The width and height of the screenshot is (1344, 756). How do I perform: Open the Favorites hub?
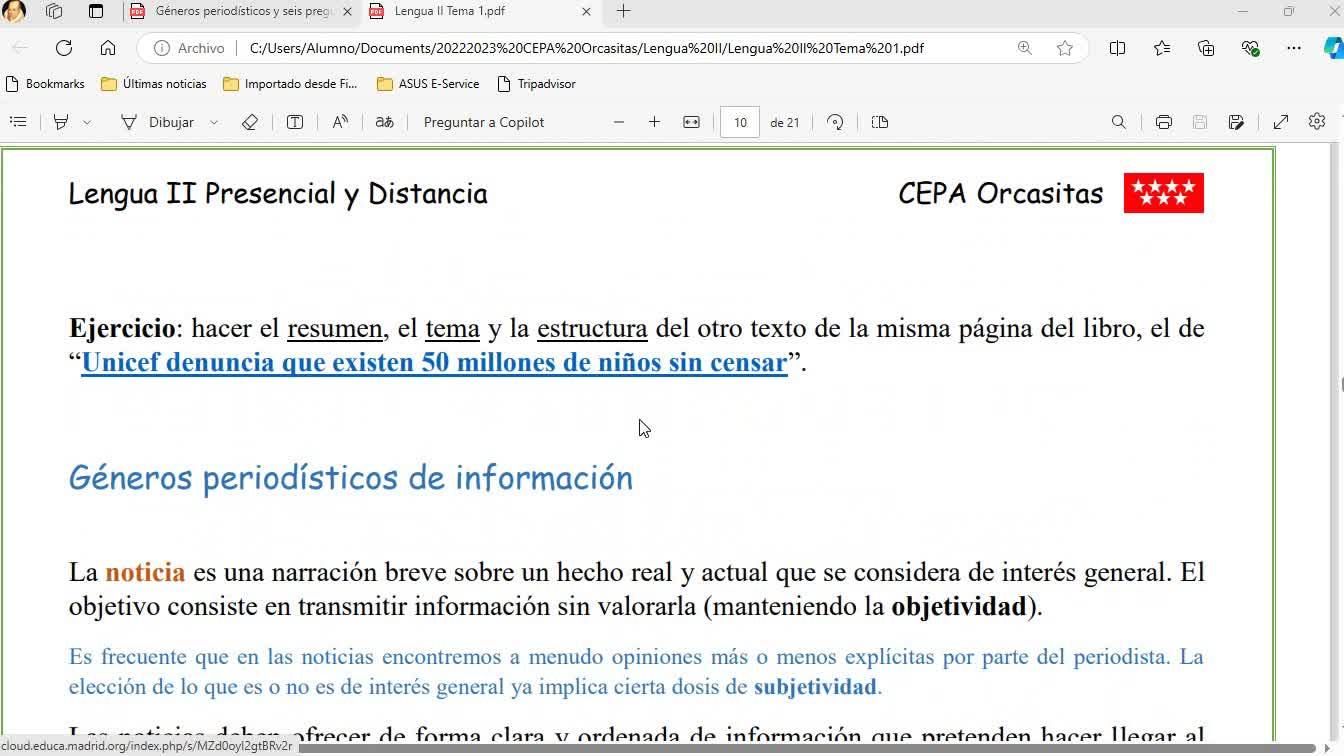tap(1162, 48)
